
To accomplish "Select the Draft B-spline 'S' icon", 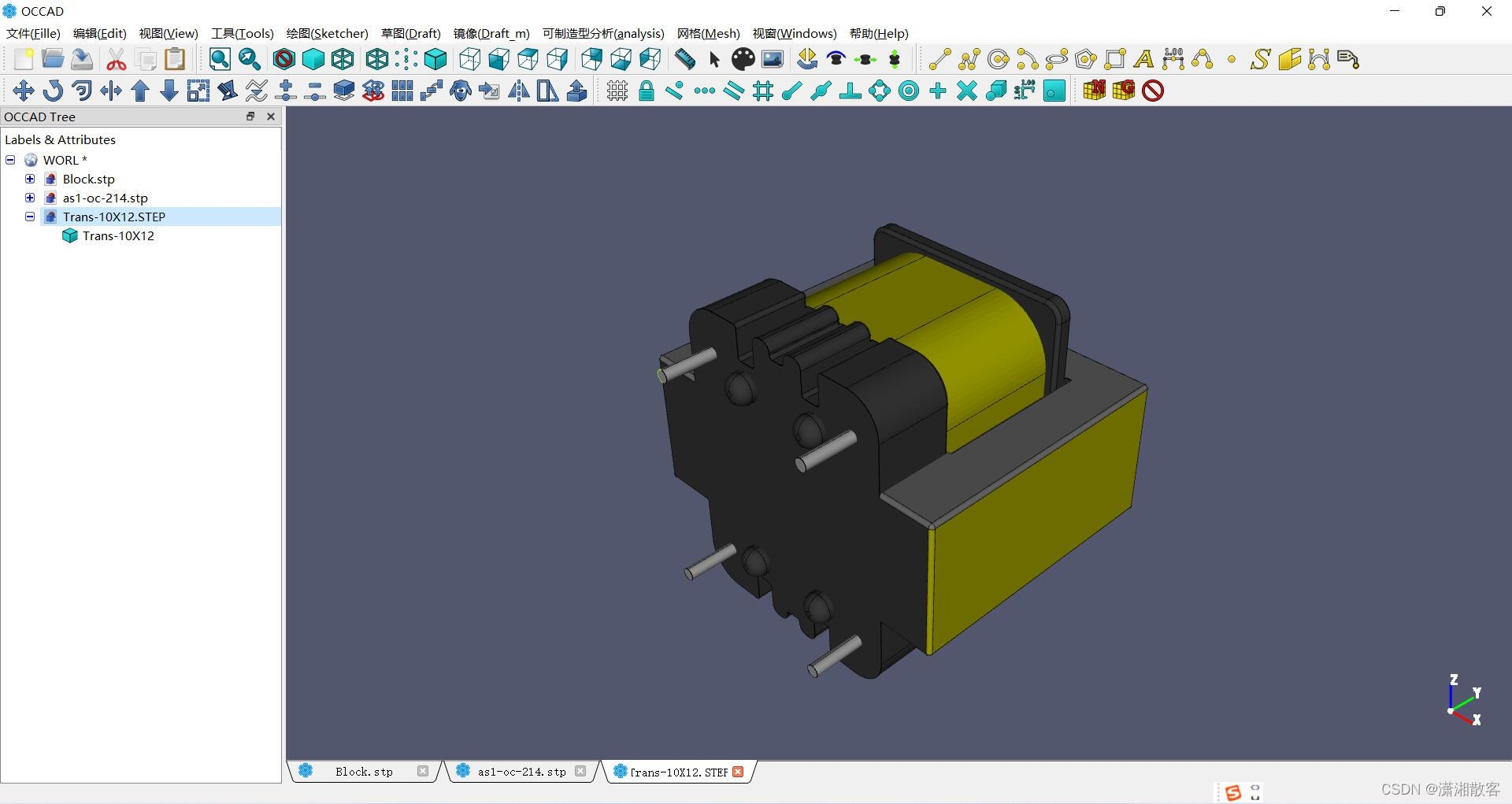I will 1261,59.
